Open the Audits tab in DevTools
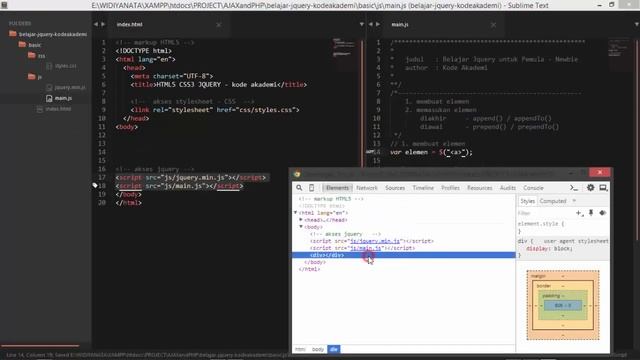 click(508, 188)
